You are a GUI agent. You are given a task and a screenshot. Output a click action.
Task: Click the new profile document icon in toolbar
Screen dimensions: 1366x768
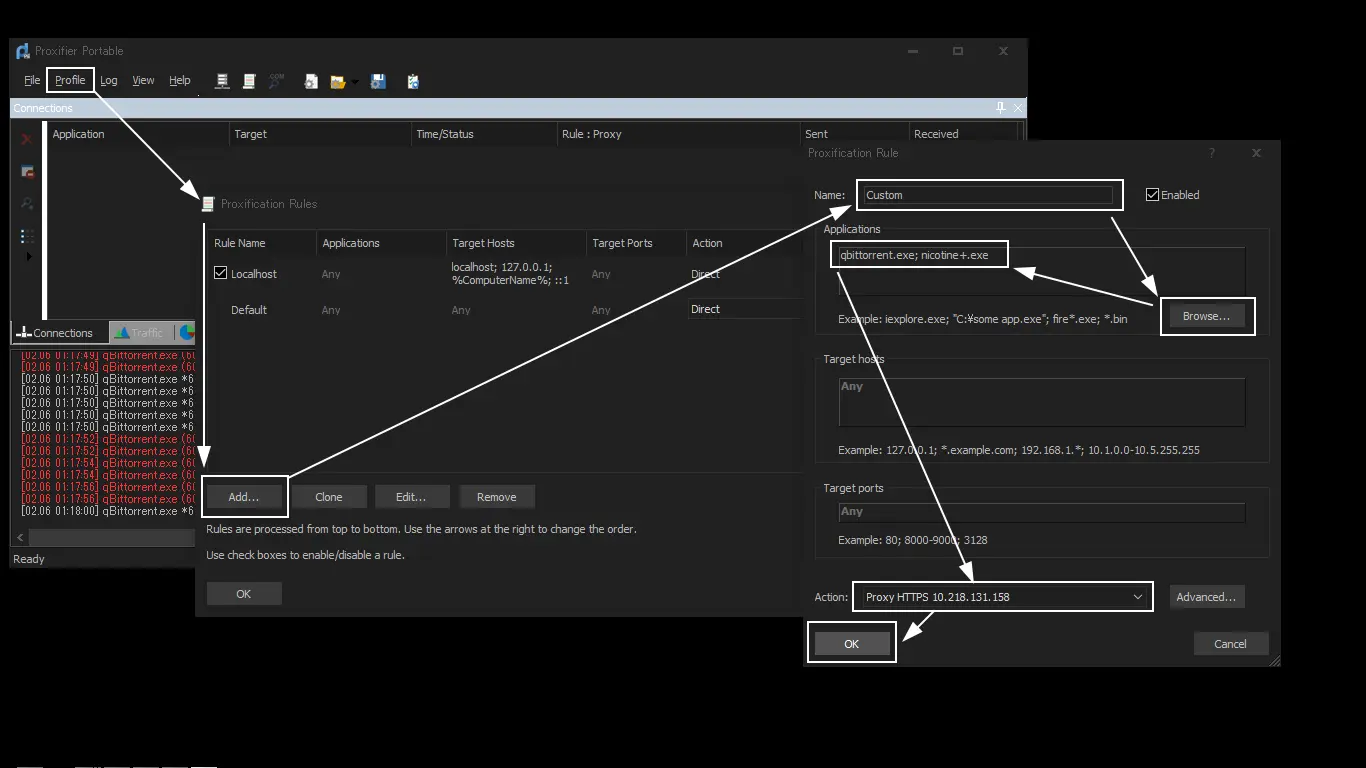(311, 81)
